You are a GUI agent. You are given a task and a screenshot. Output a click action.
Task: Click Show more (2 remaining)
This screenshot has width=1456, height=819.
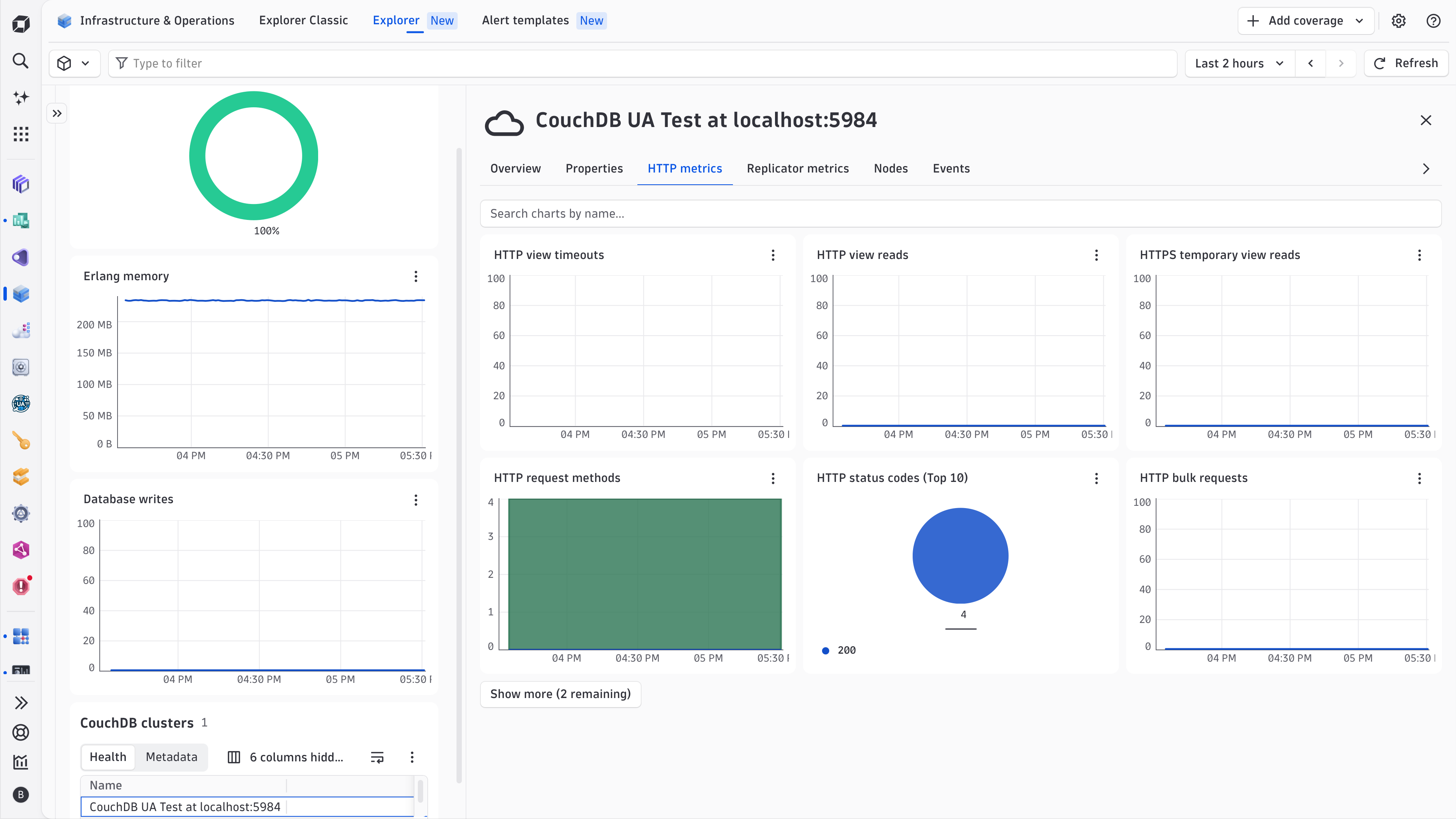coord(560,694)
